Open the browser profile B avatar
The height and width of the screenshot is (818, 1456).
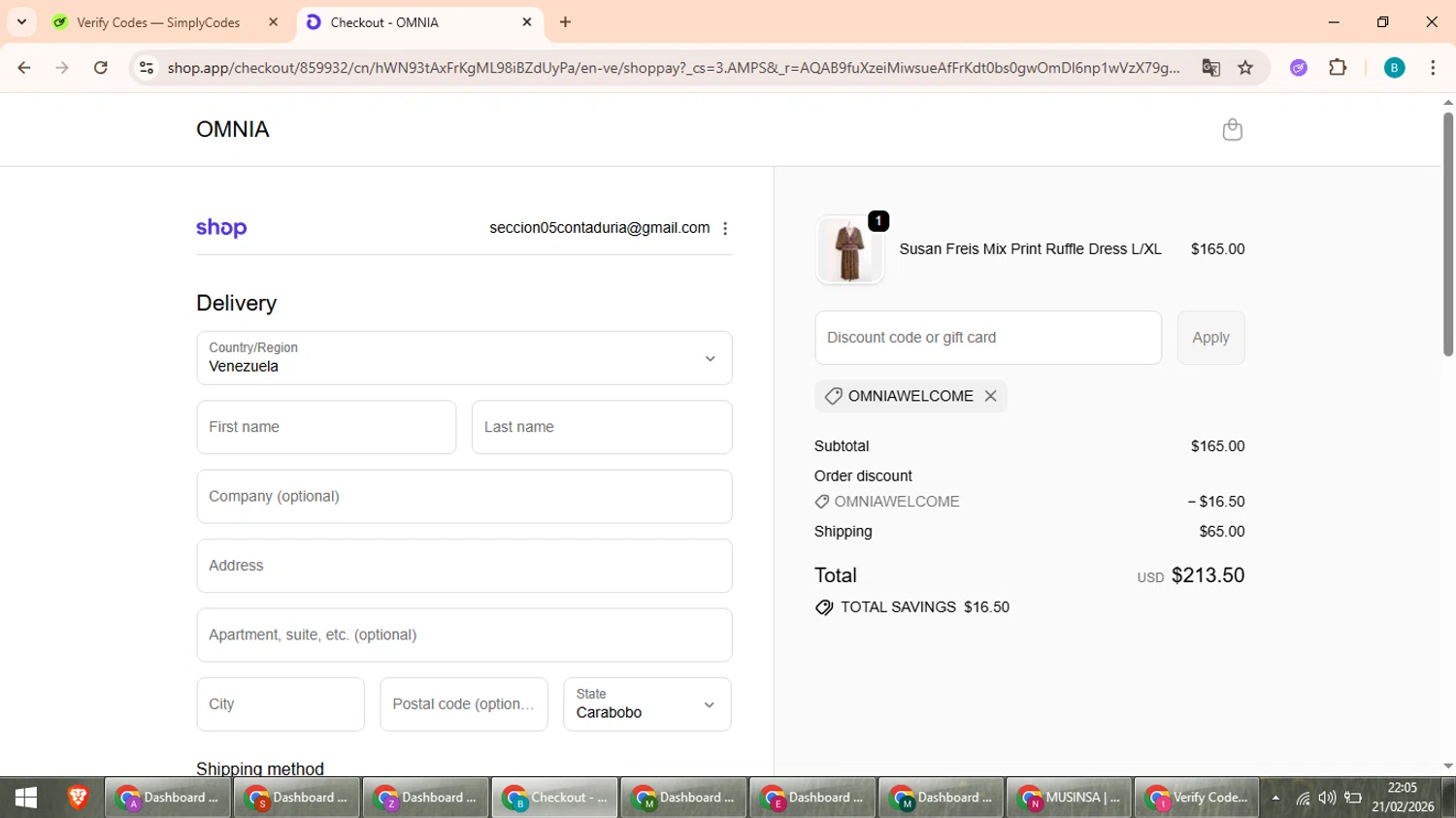pos(1394,67)
